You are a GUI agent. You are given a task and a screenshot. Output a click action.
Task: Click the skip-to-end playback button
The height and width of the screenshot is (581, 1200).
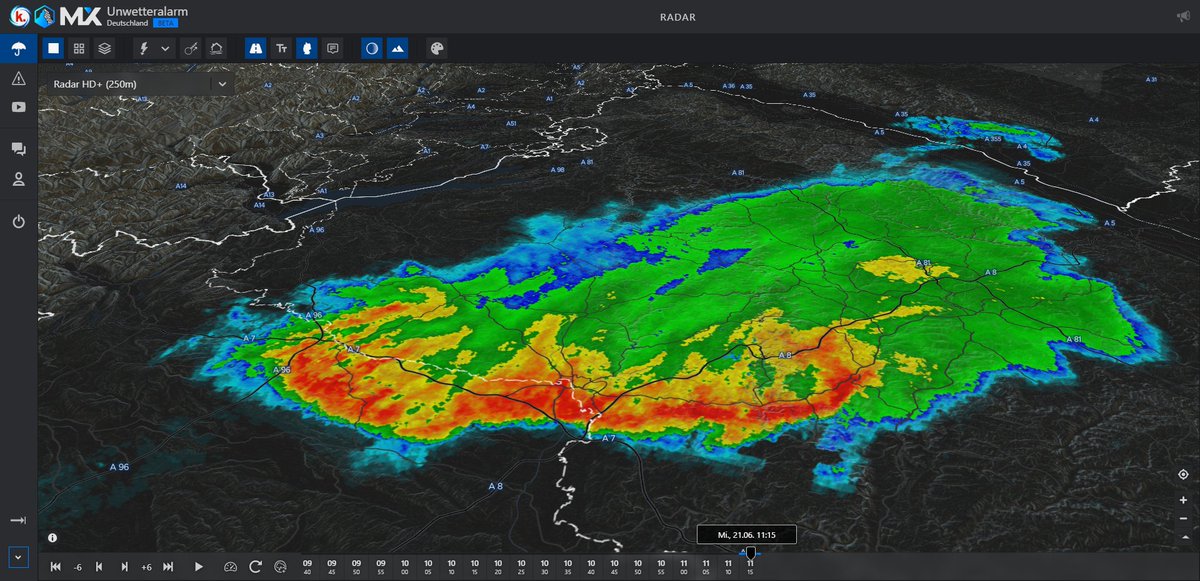tap(168, 566)
